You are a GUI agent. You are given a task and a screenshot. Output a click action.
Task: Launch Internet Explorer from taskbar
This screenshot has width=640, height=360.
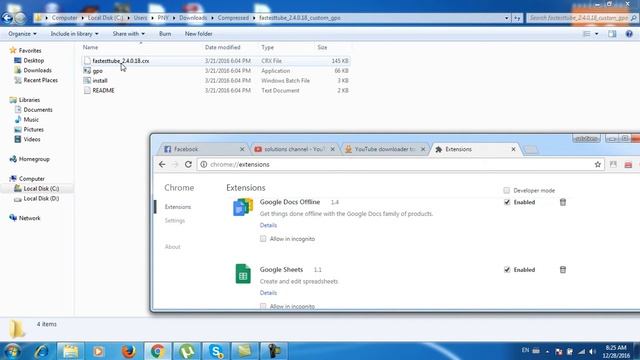tap(41, 351)
